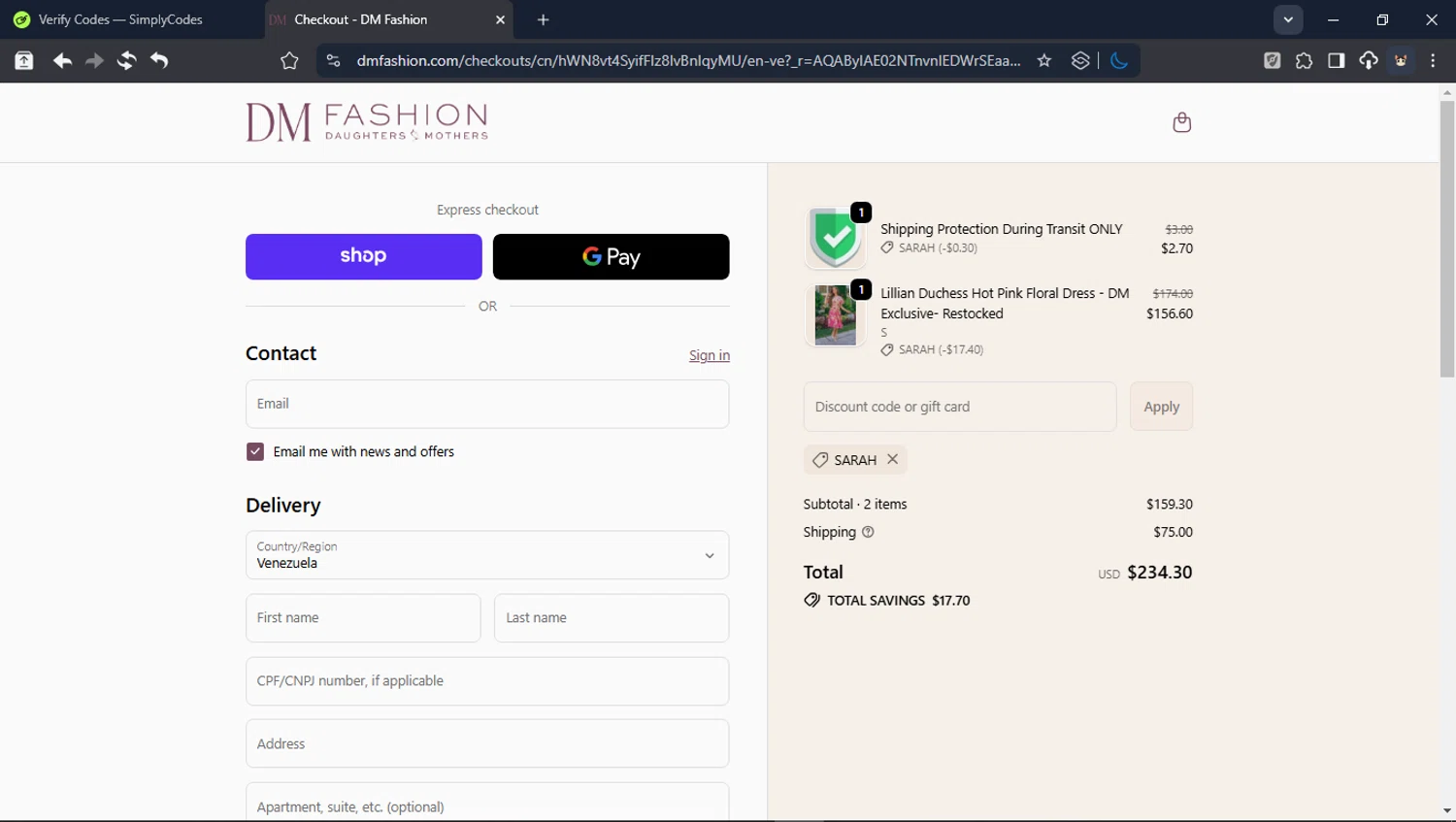1456x822 pixels.
Task: Click Shipping Protection During Transit ONLY text
Action: 1001,229
